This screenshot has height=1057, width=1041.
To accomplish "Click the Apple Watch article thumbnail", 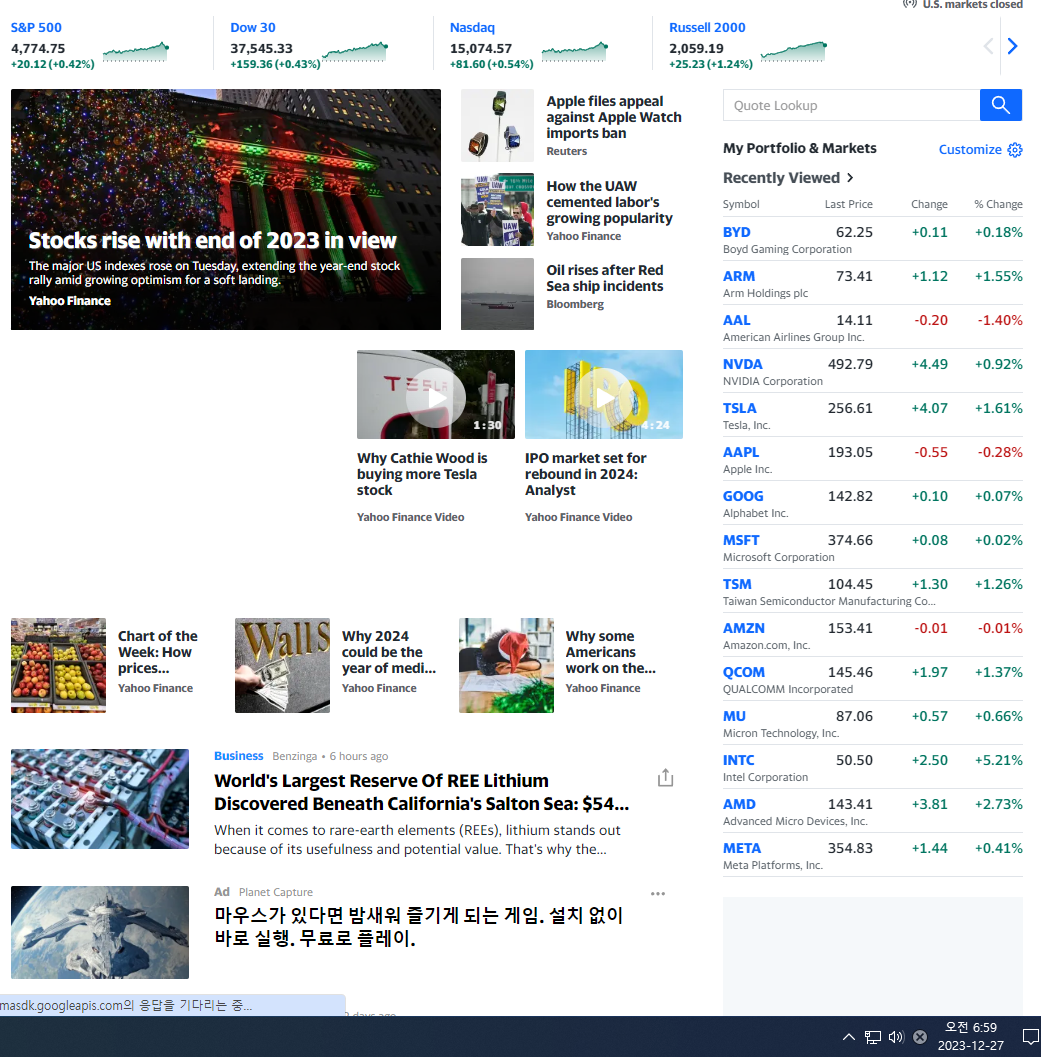I will pyautogui.click(x=498, y=125).
